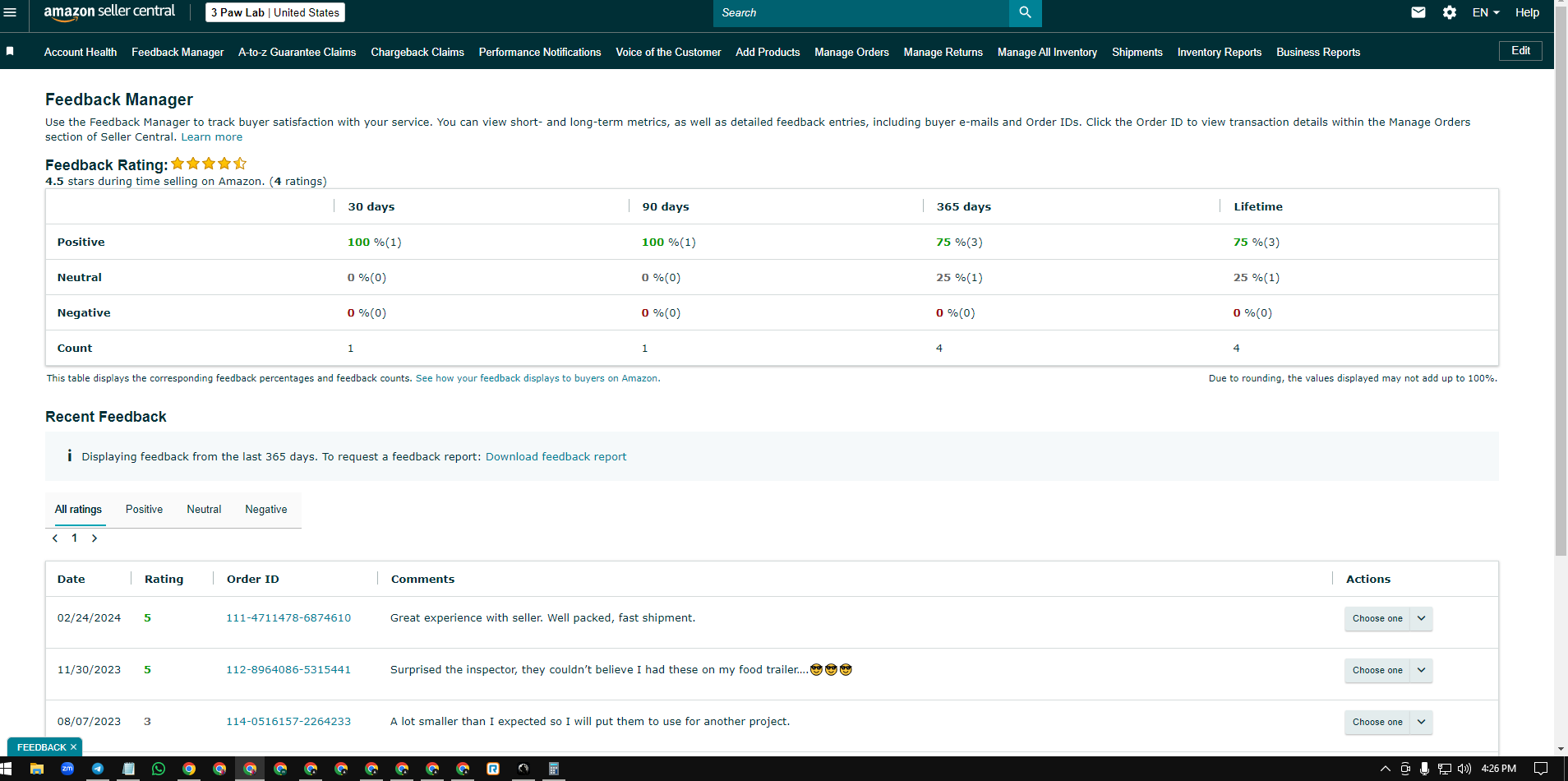Click the Edit favorites bar button
Image resolution: width=1568 pixels, height=781 pixels.
click(1520, 50)
